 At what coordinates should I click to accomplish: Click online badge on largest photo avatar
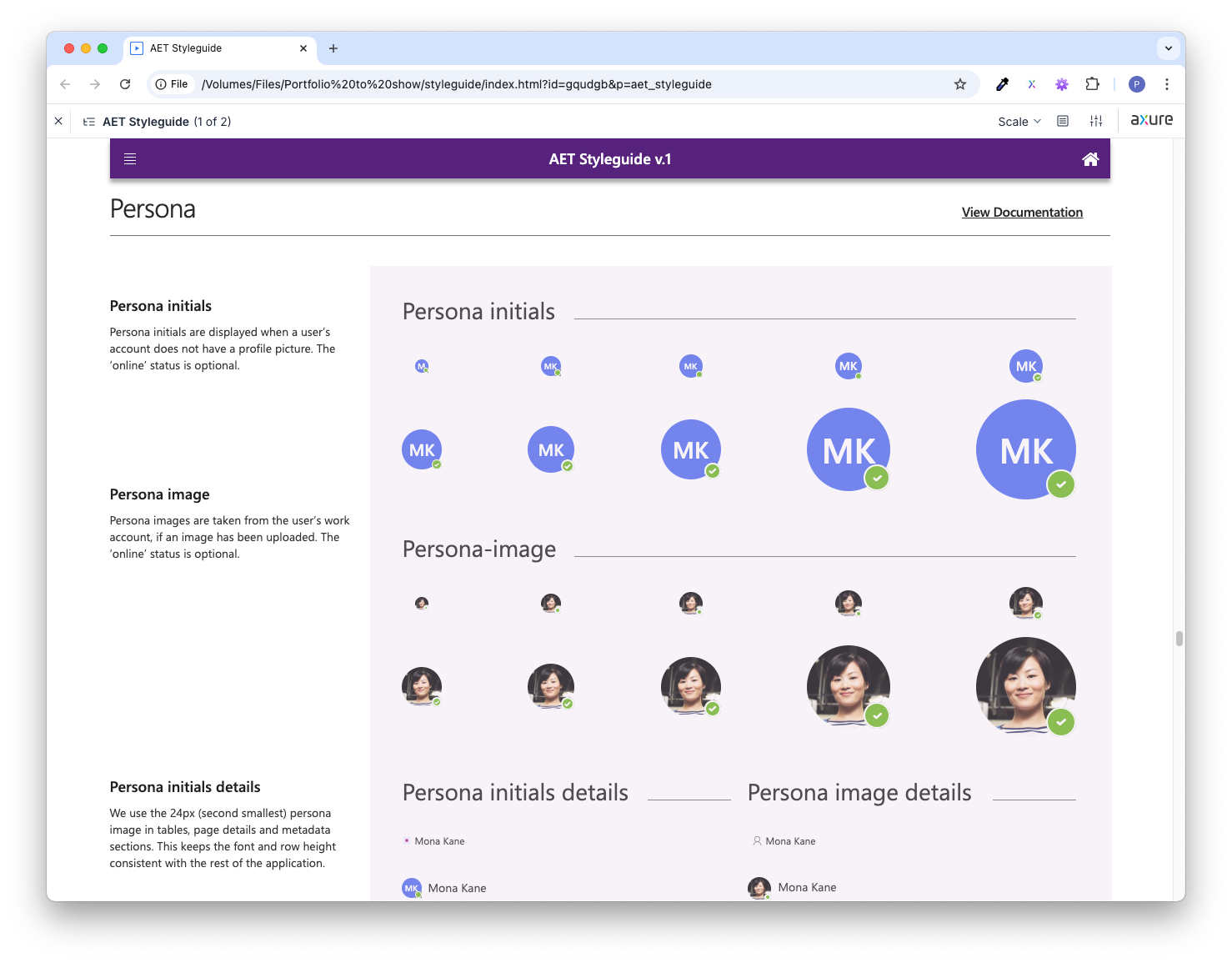point(1061,722)
